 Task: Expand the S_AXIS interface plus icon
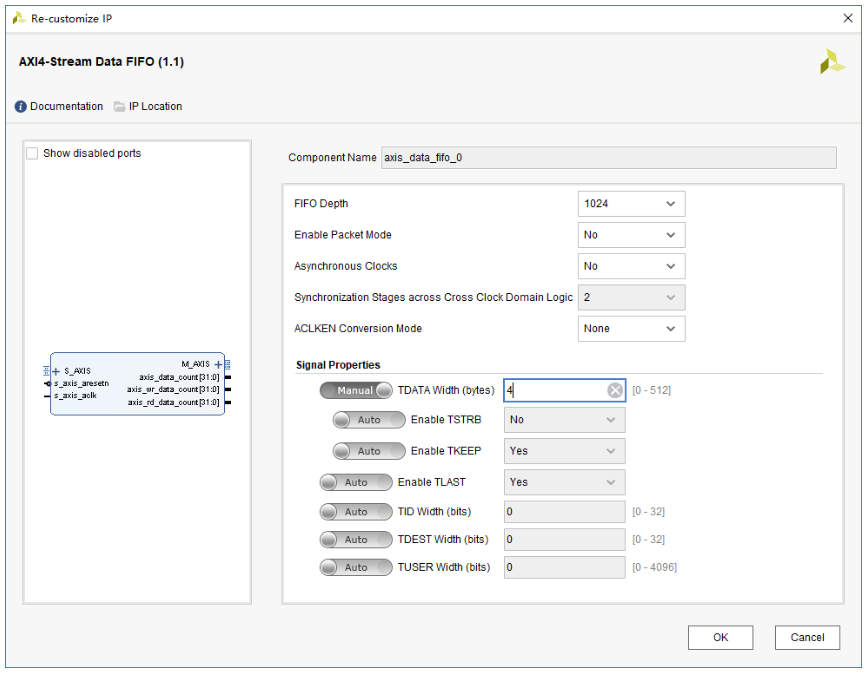56,371
